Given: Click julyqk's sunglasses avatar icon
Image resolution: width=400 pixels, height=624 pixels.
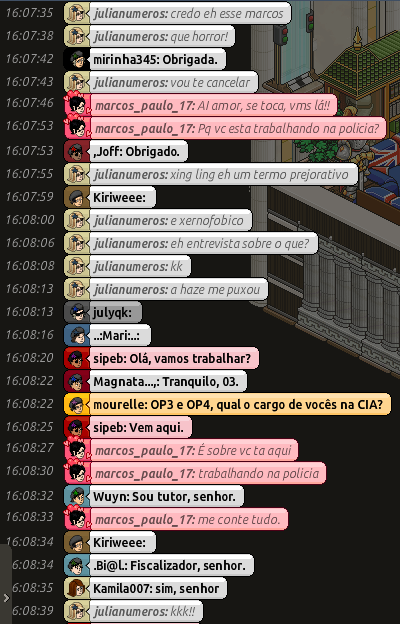Looking at the screenshot, I should [77, 312].
